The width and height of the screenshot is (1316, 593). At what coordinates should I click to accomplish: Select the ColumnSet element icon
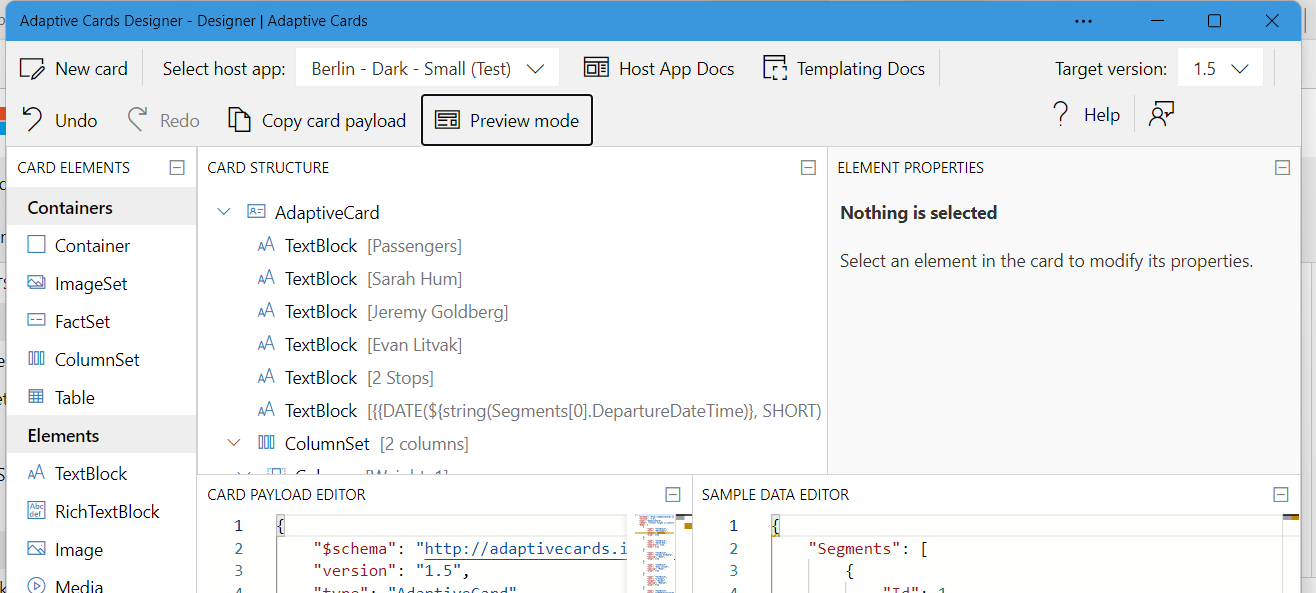click(x=37, y=359)
